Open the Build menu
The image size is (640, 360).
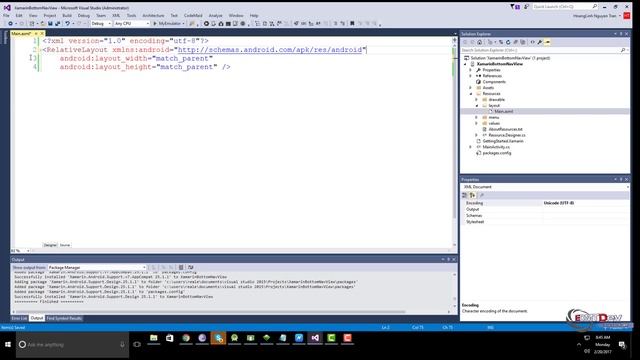pyautogui.click(x=67, y=16)
